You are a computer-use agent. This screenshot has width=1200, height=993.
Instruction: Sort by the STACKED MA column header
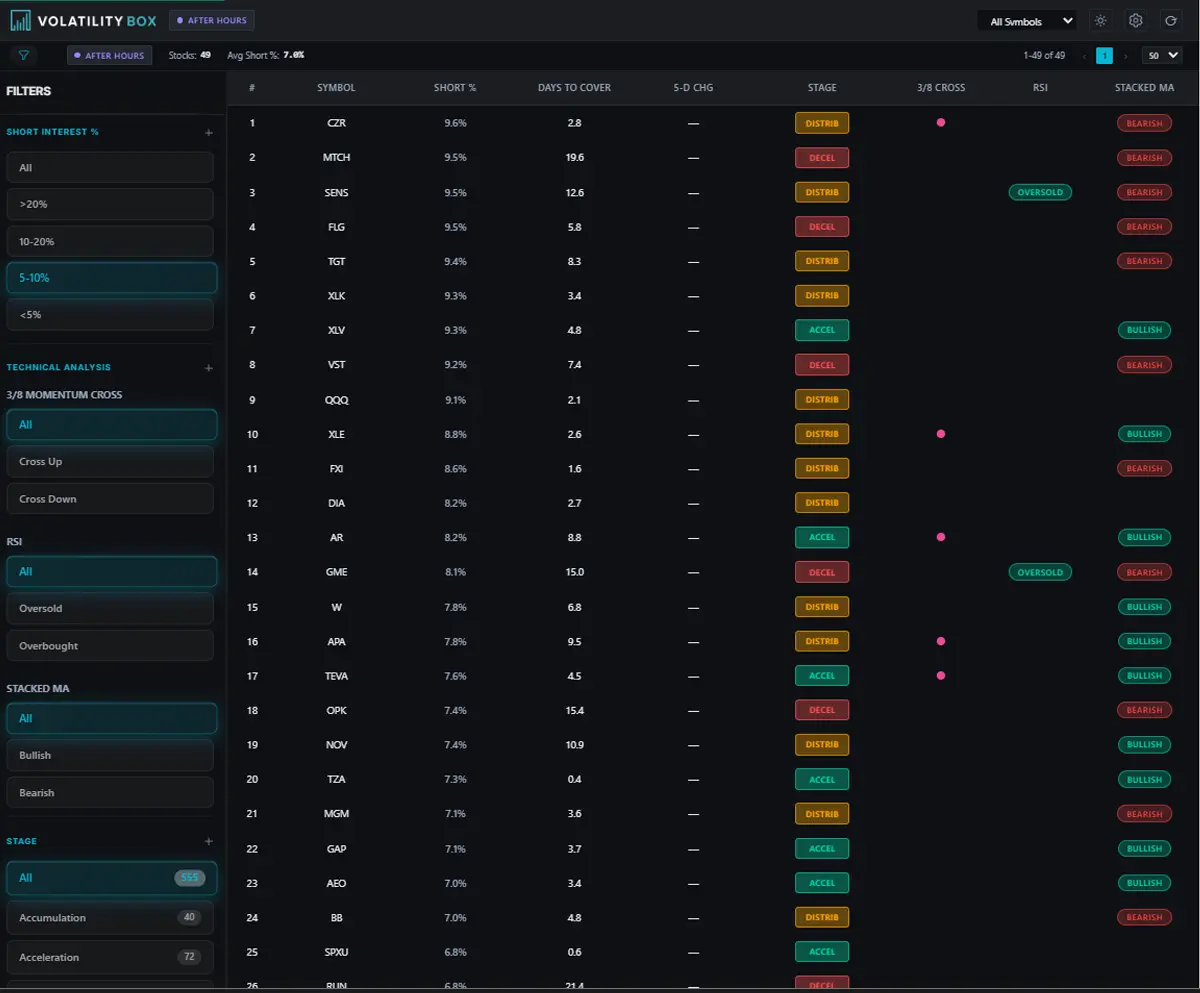coord(1144,88)
